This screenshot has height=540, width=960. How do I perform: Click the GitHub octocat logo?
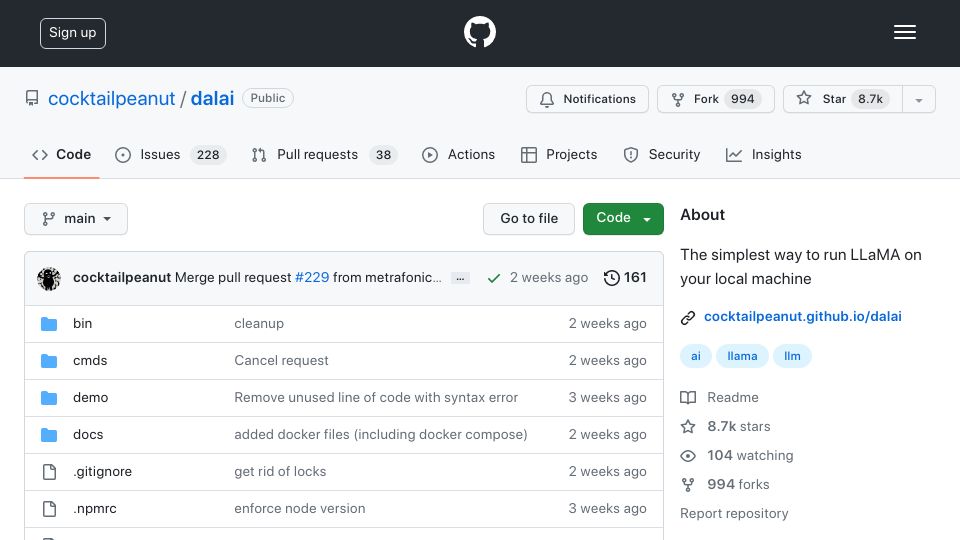(x=479, y=32)
